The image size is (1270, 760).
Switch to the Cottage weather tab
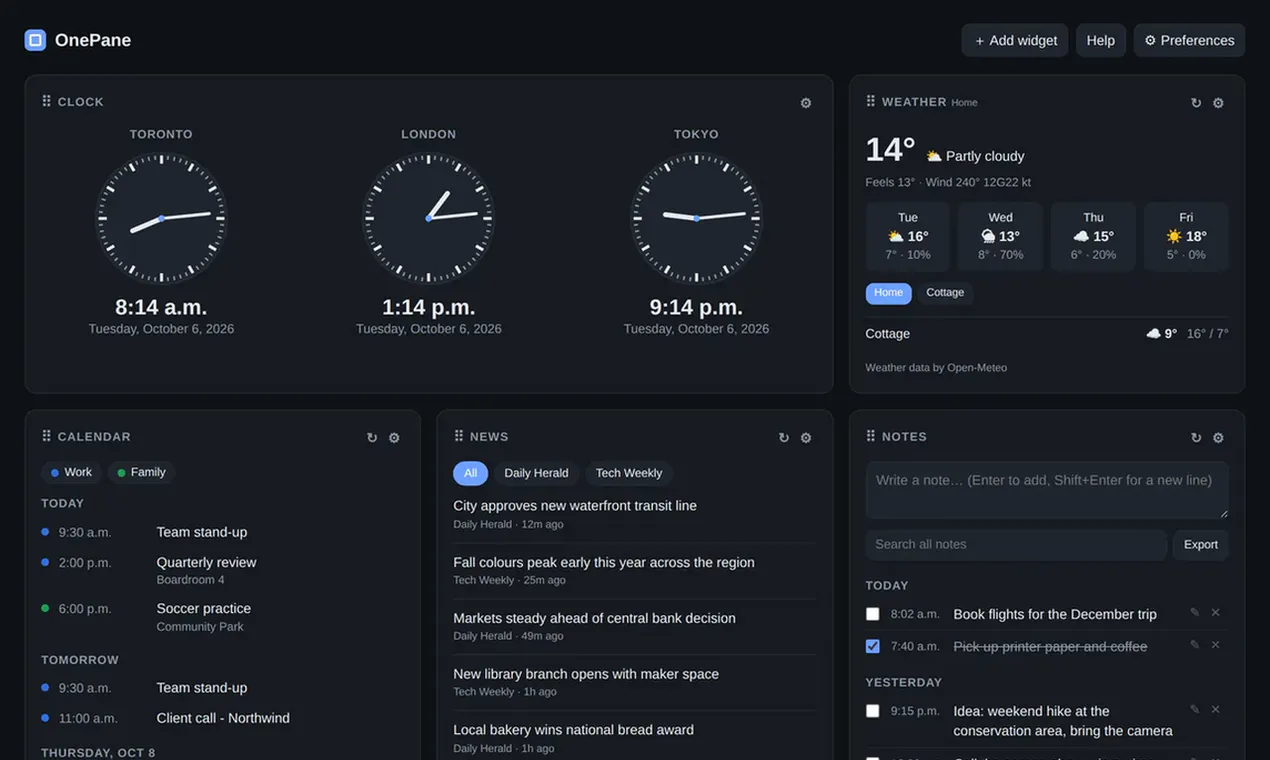tap(945, 293)
